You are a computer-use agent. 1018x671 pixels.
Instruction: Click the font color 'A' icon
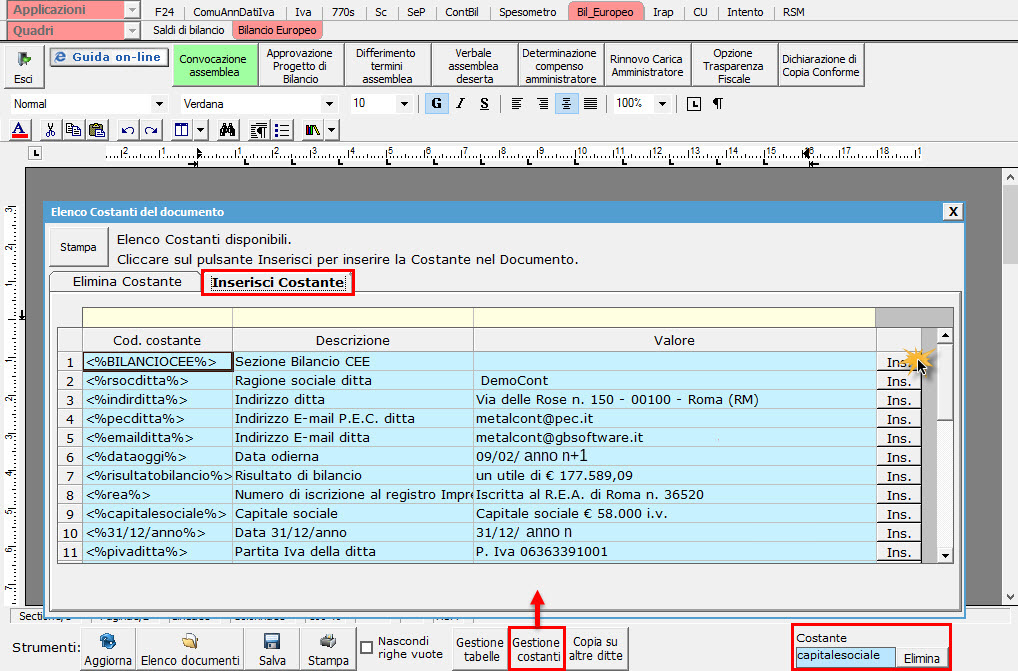(x=20, y=130)
